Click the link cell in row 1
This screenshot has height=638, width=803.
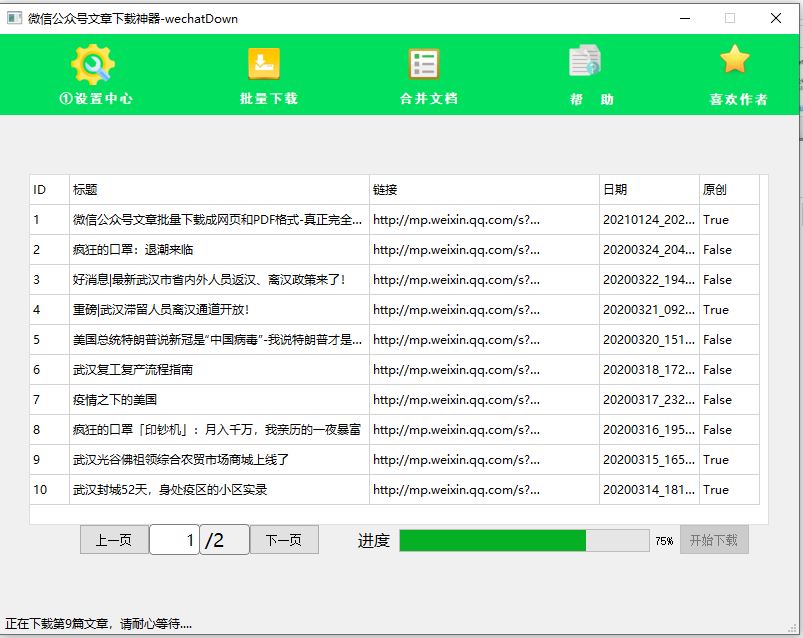coord(484,220)
